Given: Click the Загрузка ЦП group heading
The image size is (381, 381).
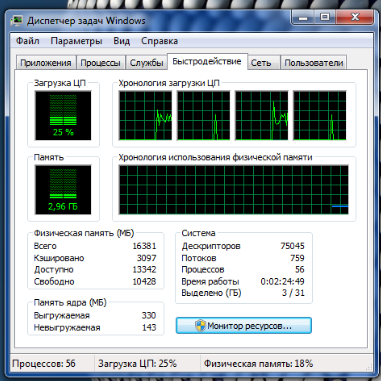Looking at the screenshot, I should click(60, 83).
